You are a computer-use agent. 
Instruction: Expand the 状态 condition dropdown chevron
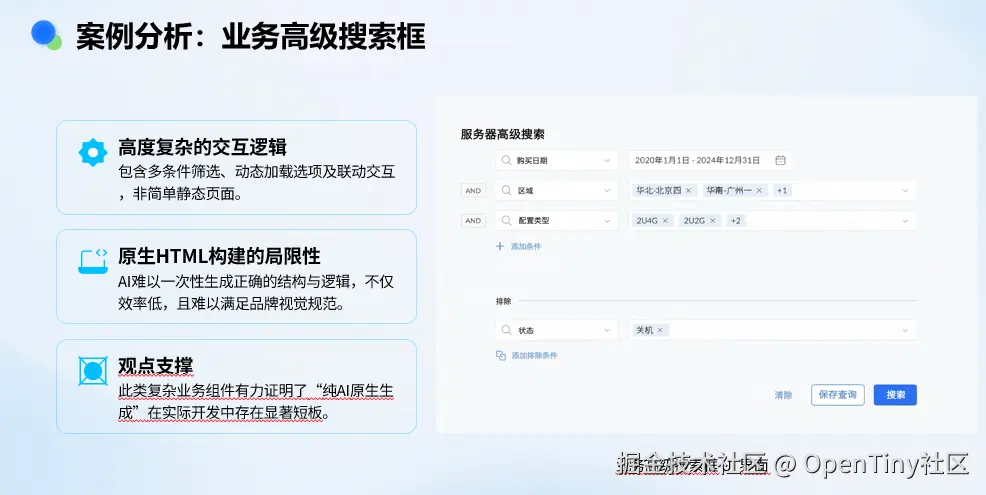(x=607, y=331)
